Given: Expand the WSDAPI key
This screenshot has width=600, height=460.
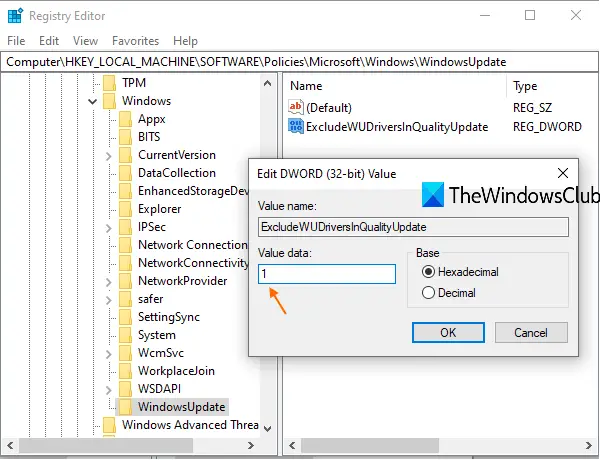Looking at the screenshot, I should [x=109, y=390].
